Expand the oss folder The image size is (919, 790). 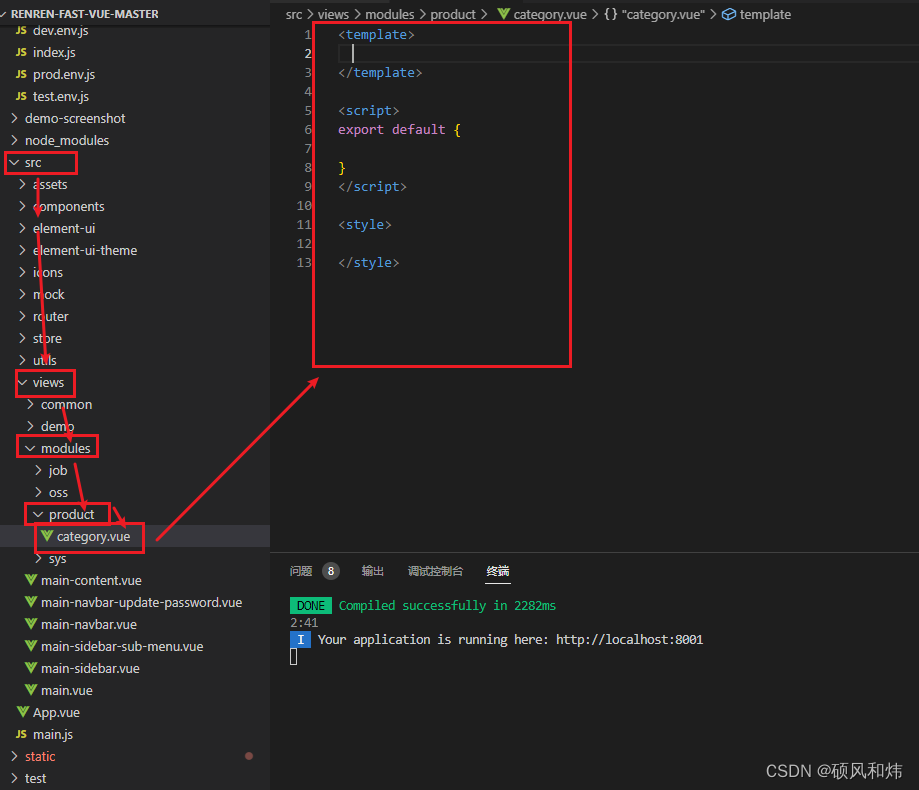tap(39, 492)
